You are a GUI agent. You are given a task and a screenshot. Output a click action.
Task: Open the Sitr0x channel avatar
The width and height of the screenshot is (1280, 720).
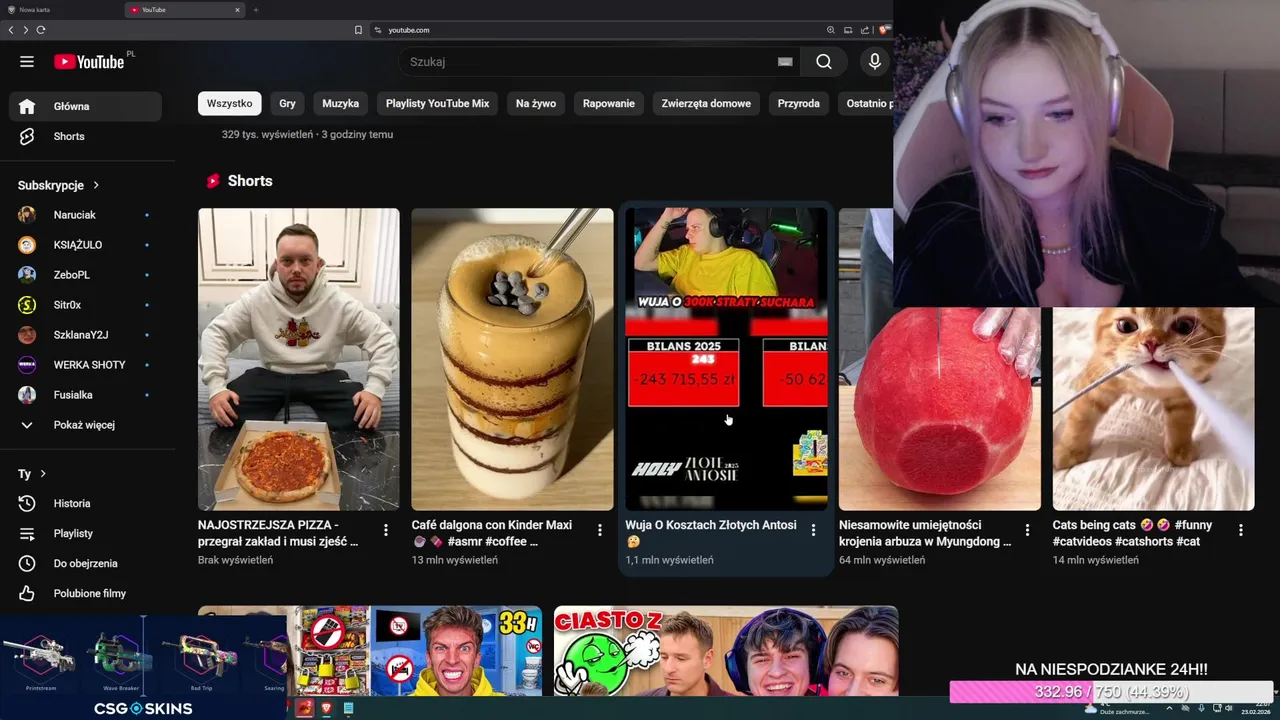coord(27,305)
